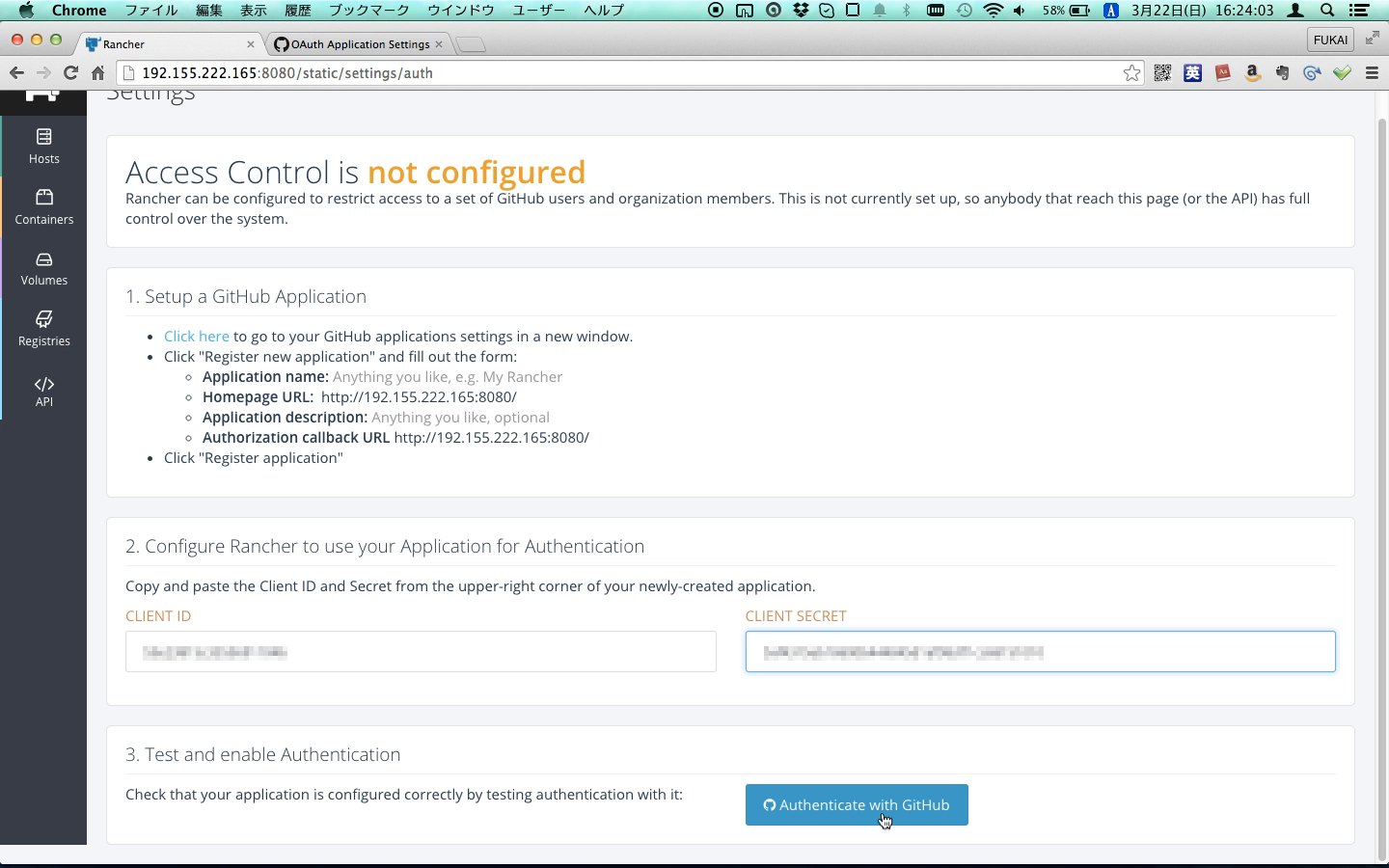Open Spotlight search in menu bar

pyautogui.click(x=1327, y=11)
